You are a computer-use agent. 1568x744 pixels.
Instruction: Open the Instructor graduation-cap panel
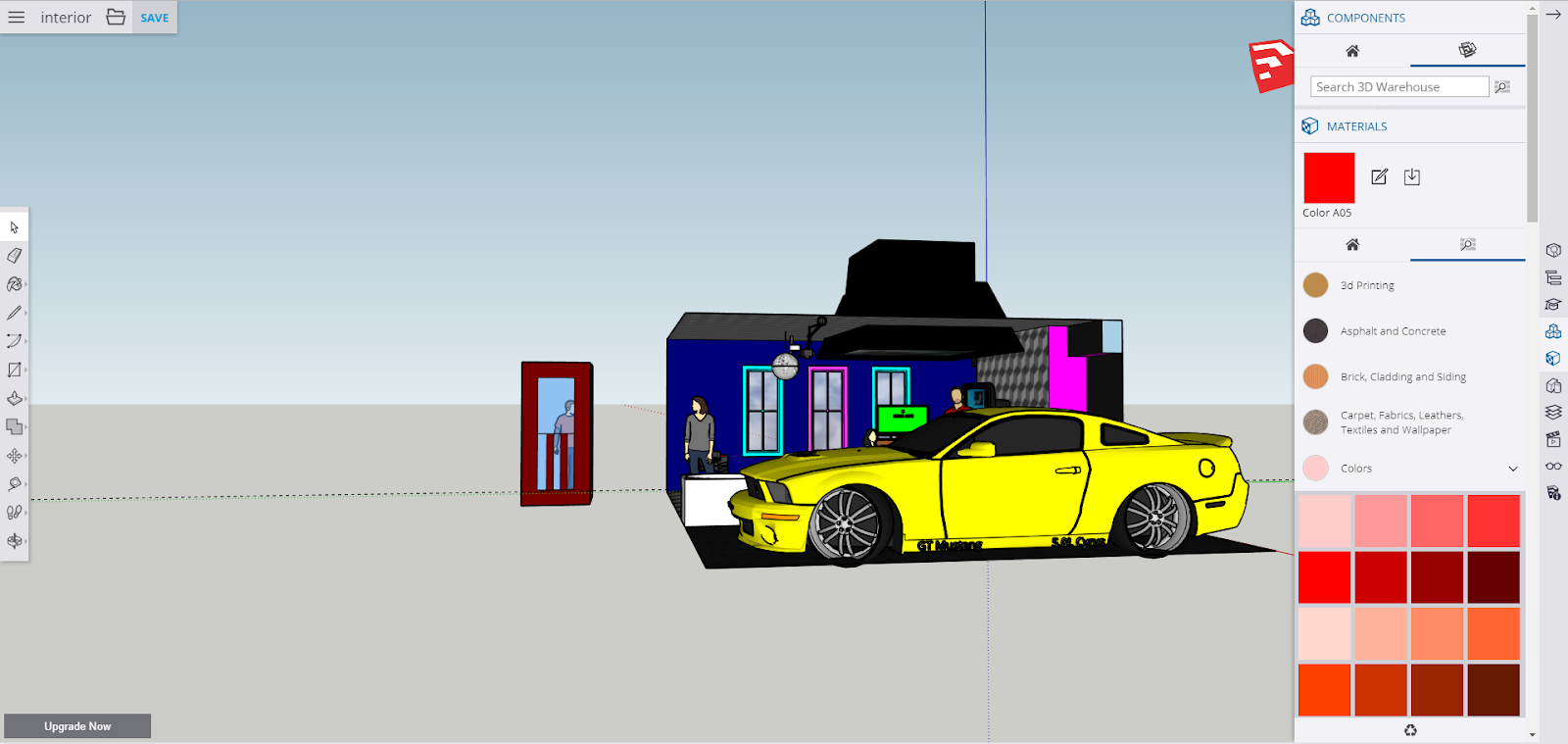click(x=1553, y=305)
